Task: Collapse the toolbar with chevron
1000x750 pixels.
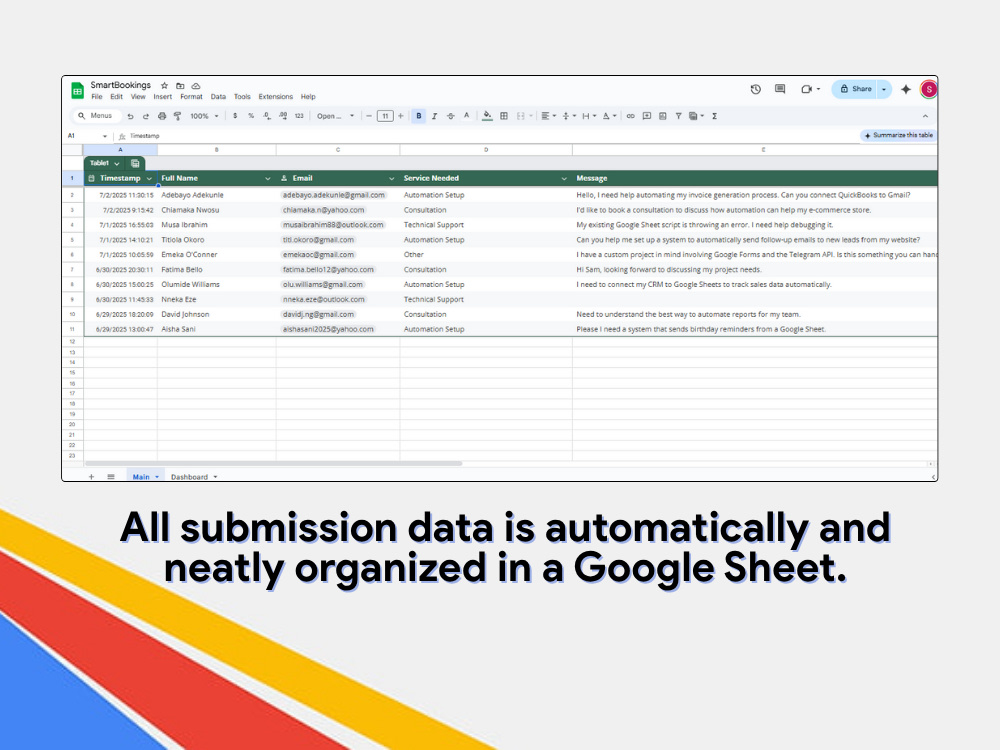Action: pos(925,116)
